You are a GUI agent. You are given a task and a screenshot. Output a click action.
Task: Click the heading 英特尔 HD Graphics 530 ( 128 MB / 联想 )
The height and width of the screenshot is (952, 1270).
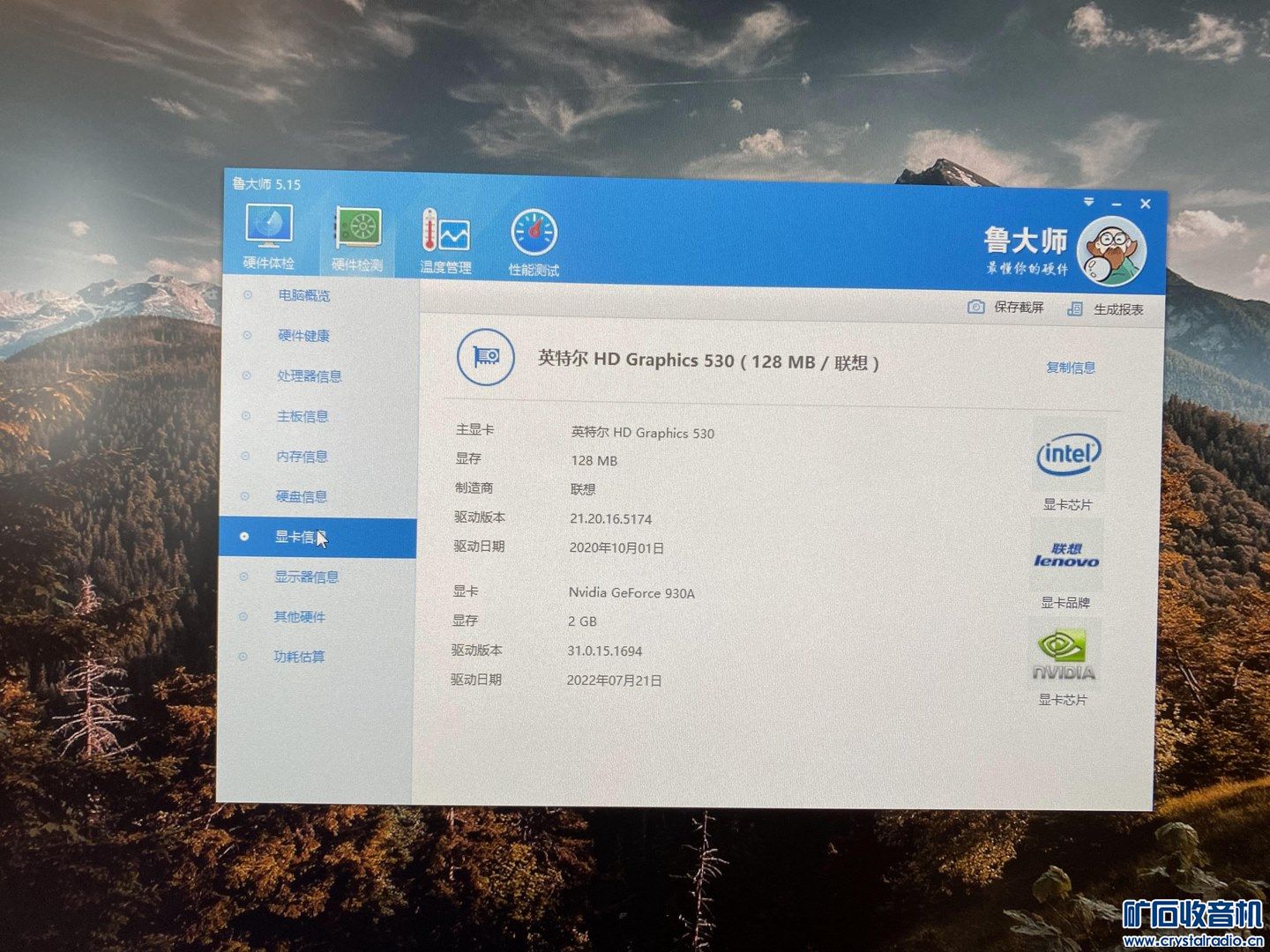click(x=709, y=361)
